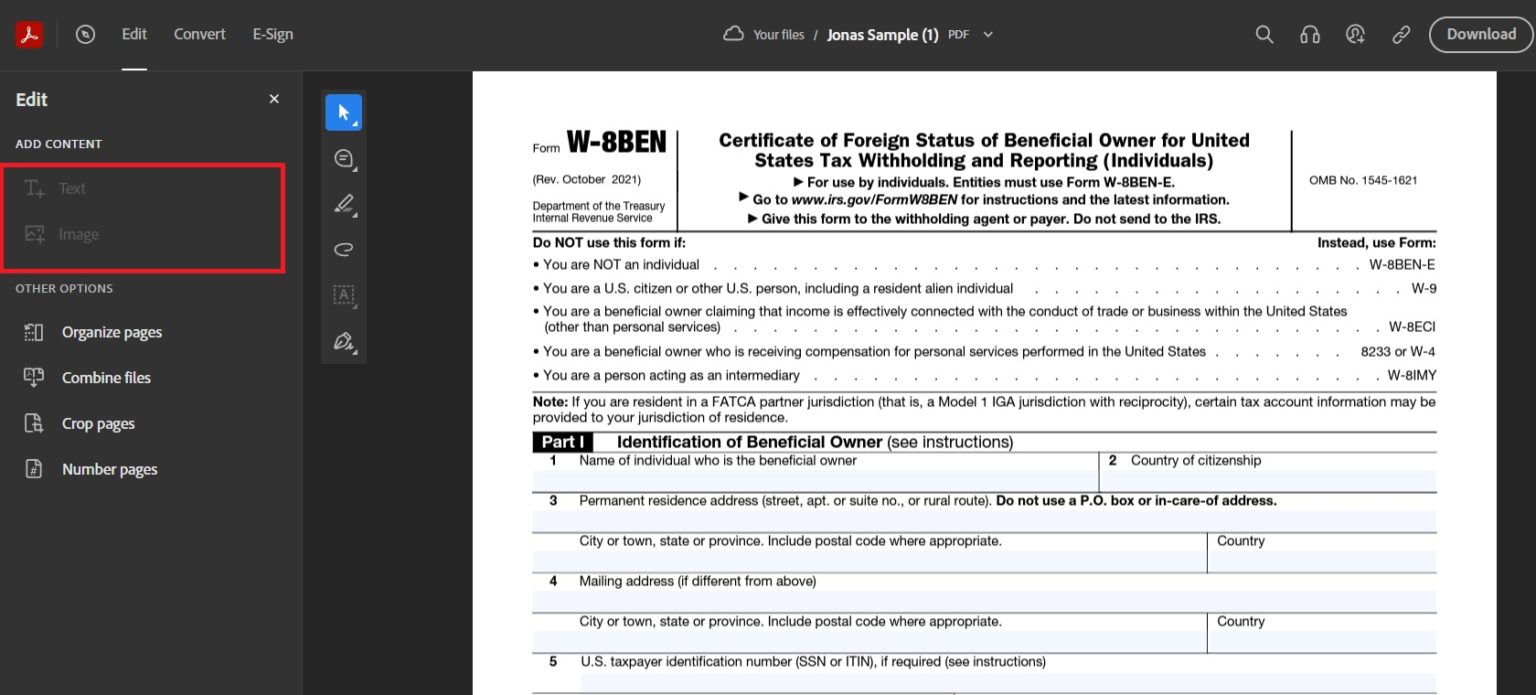Open the add people sharing icon
The height and width of the screenshot is (695, 1536).
pyautogui.click(x=1355, y=33)
